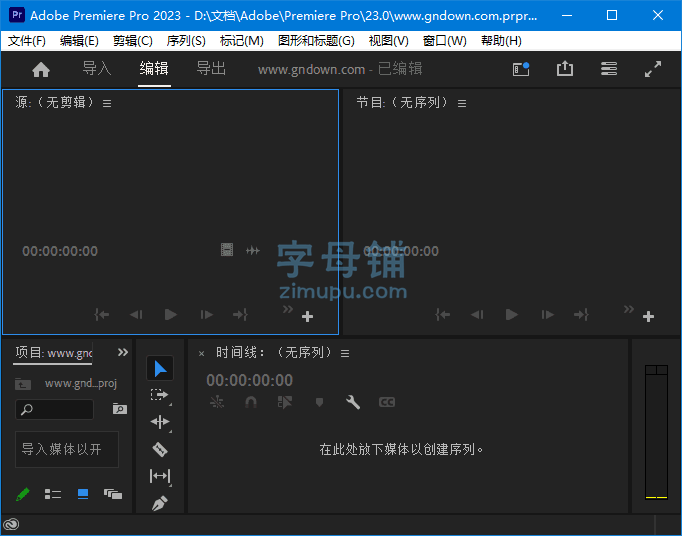Open the 帮助(H) menu
The width and height of the screenshot is (682, 536).
501,41
